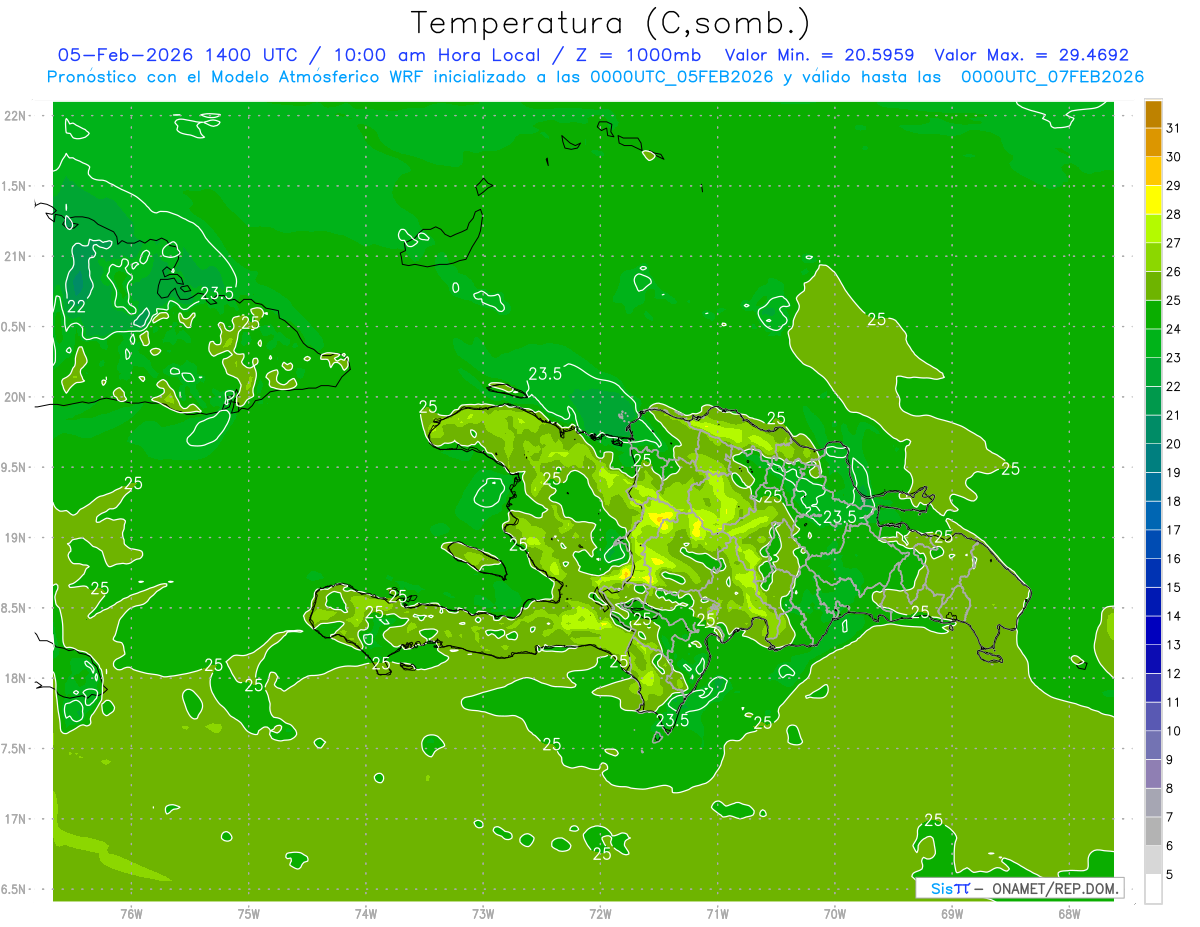The width and height of the screenshot is (1200, 927).
Task: Click the '74W' longitude axis label
Action: (366, 913)
